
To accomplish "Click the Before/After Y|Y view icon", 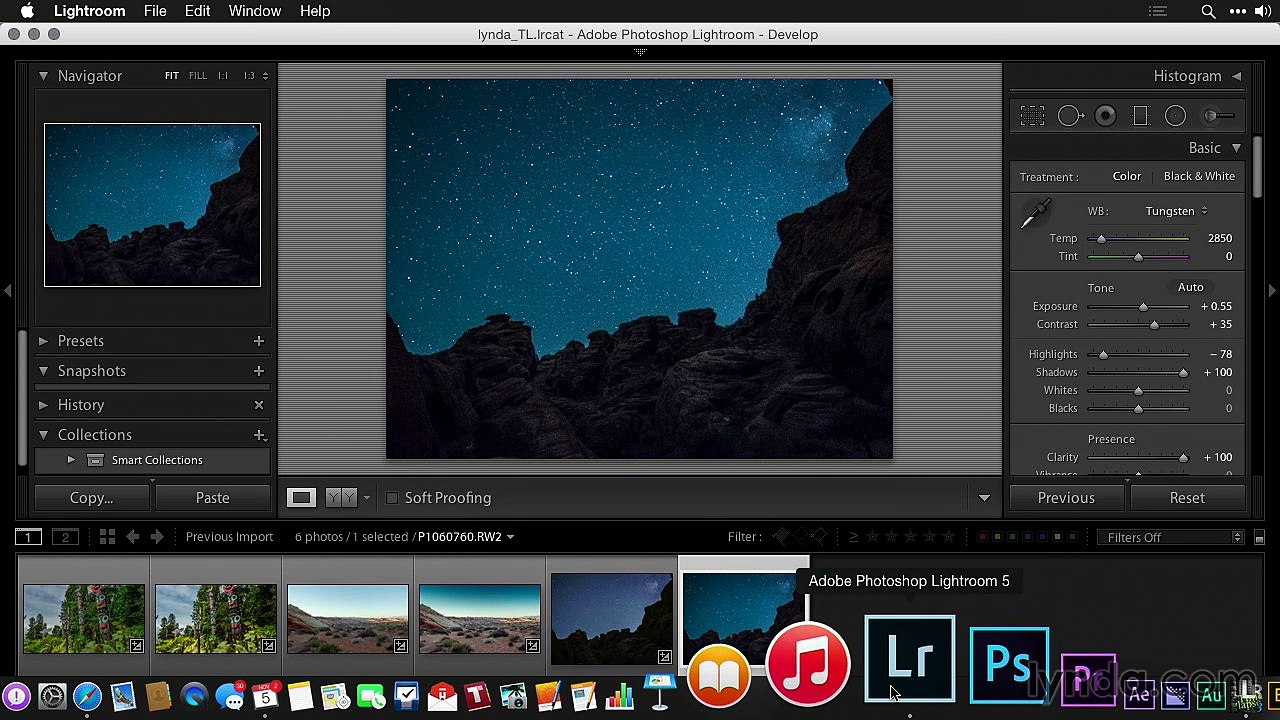I will tap(341, 497).
